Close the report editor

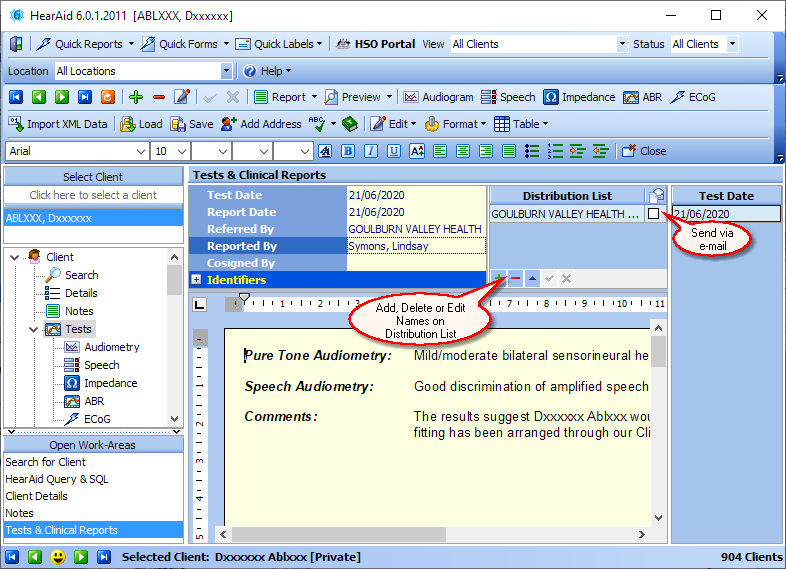(644, 151)
